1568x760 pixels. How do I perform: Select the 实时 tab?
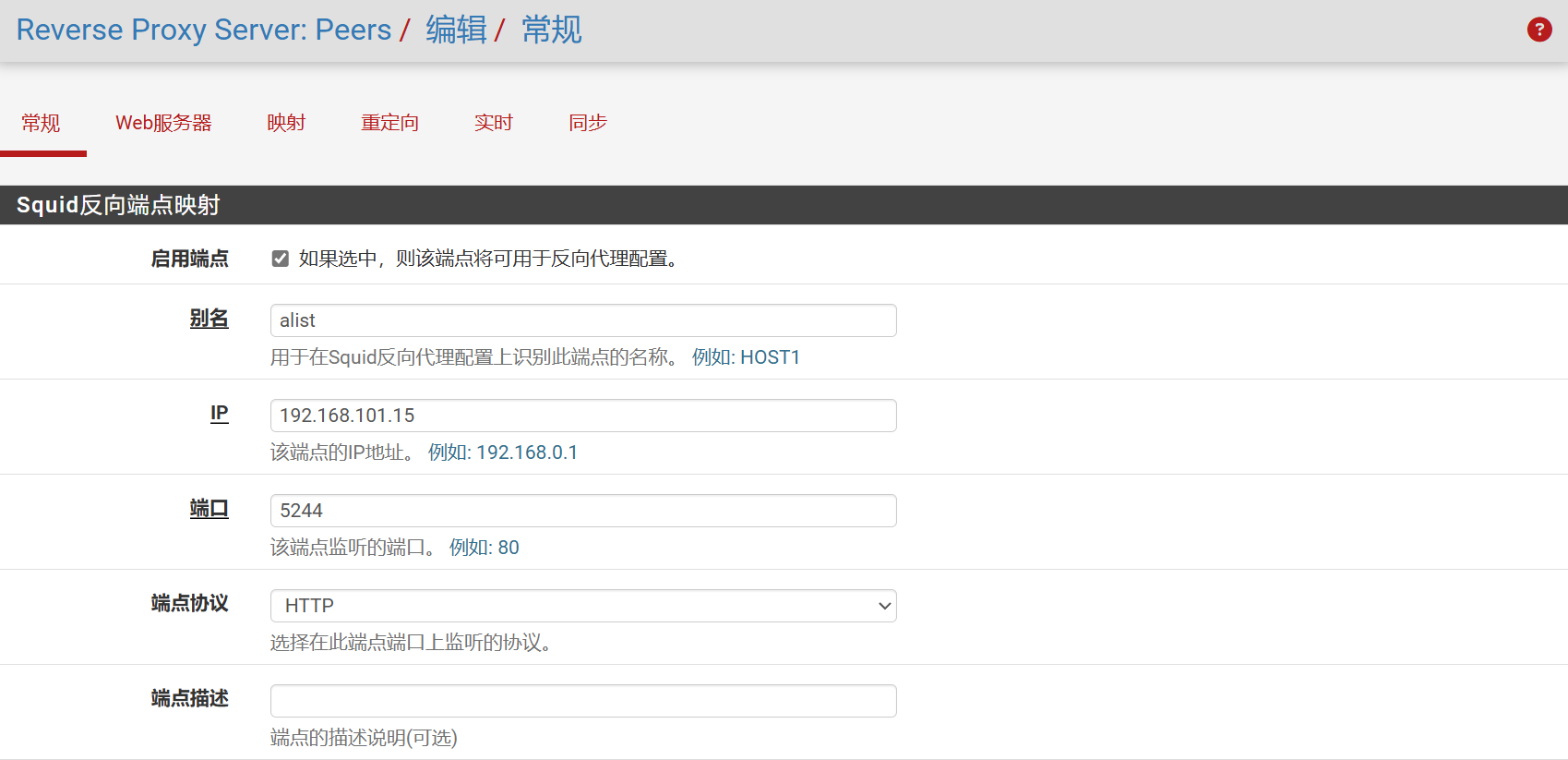tap(493, 123)
